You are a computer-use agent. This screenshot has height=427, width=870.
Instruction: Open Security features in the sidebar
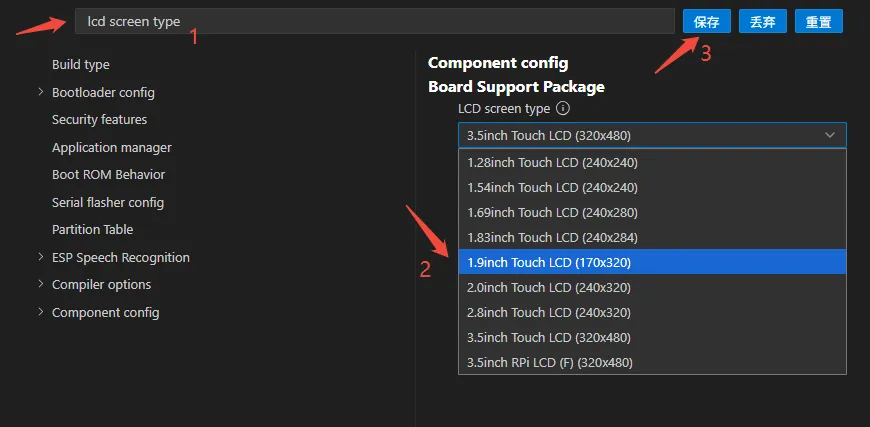(99, 120)
